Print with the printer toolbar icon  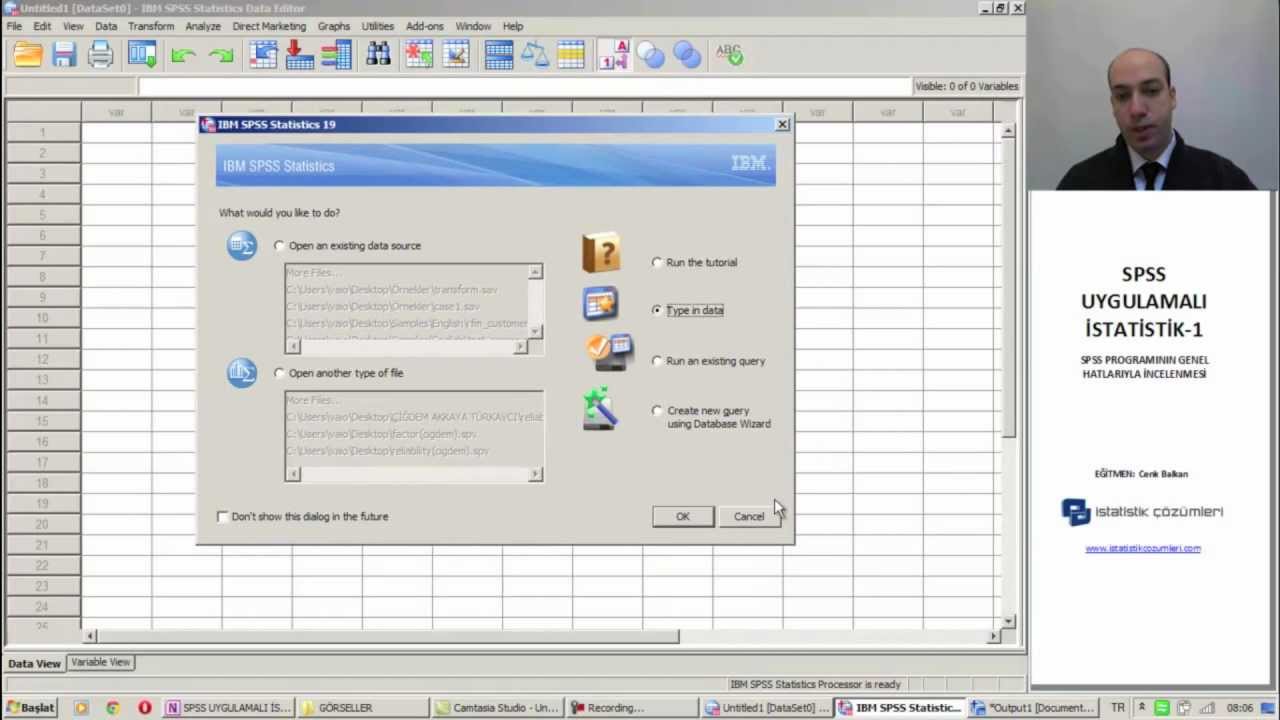pyautogui.click(x=100, y=54)
